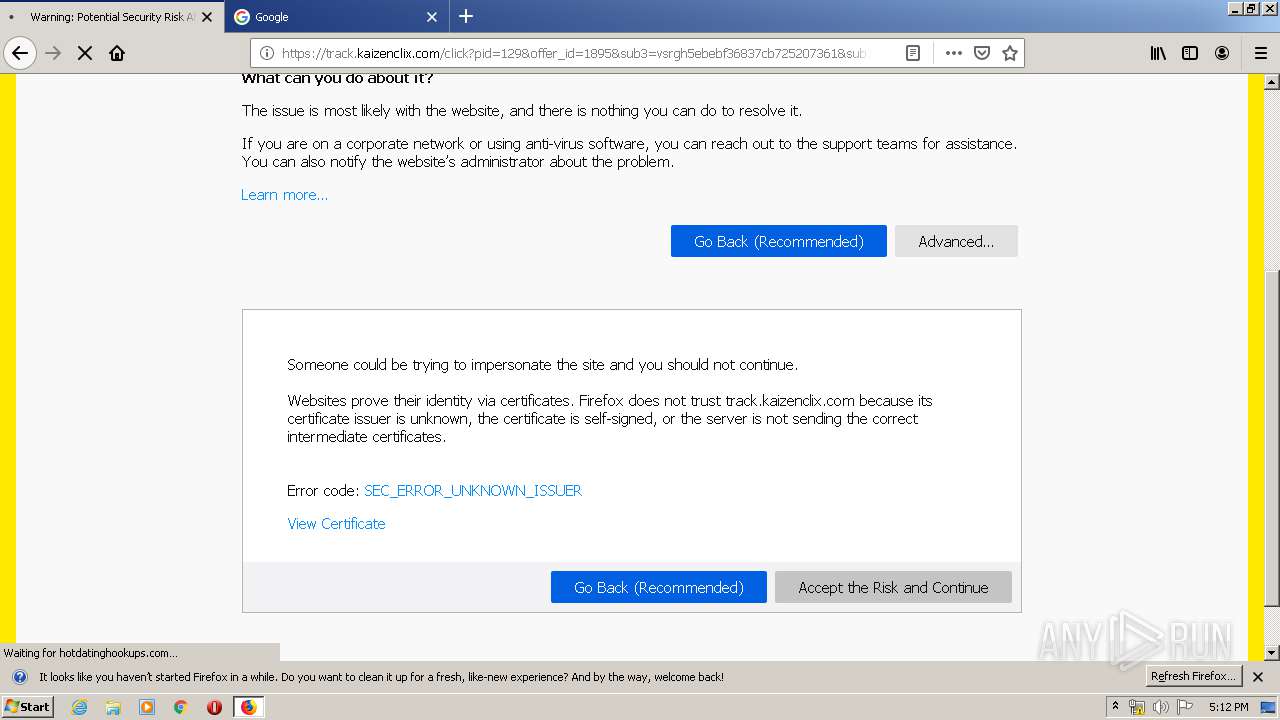
Task: Open the Learn more… link
Action: [284, 195]
